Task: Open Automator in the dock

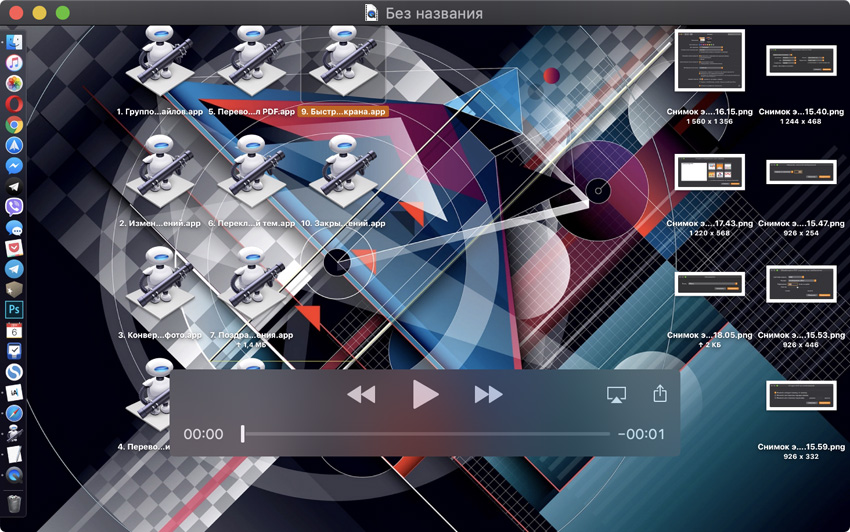Action: (14, 433)
